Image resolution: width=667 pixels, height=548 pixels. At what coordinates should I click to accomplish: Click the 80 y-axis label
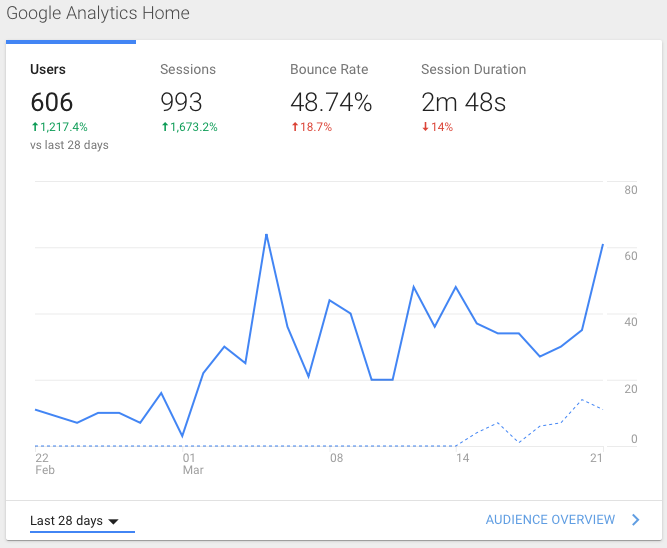click(630, 190)
